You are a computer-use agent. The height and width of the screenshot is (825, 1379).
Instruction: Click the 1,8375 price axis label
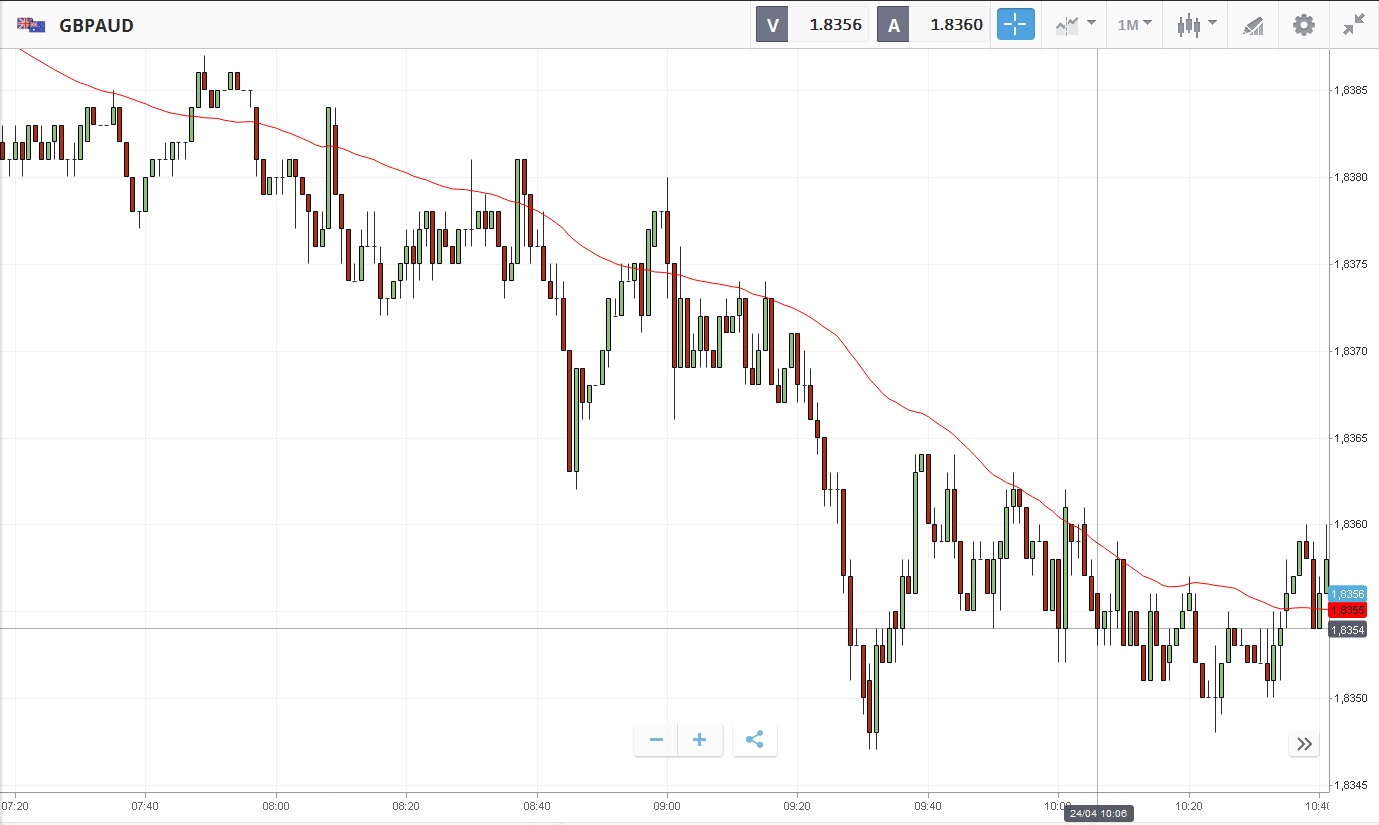pos(1351,264)
